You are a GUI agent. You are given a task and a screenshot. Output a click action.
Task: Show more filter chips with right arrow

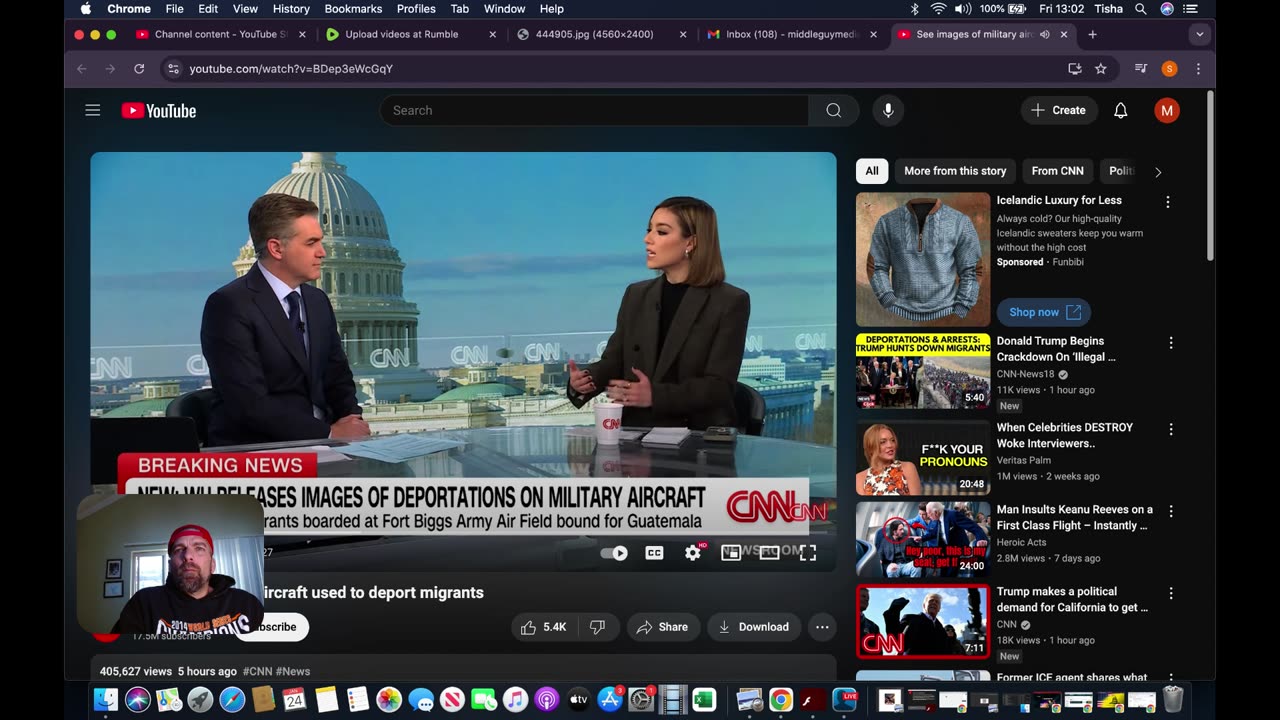[x=1158, y=172]
